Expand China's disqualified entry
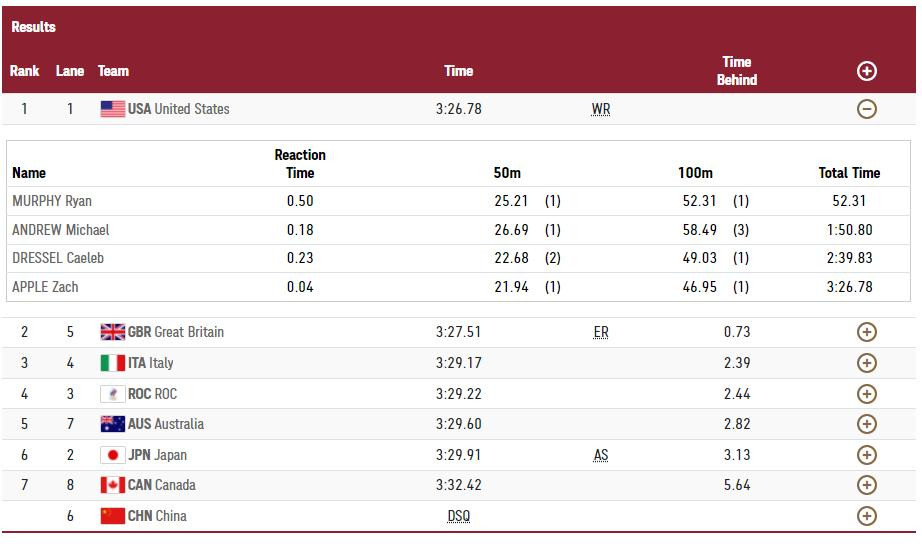 (x=867, y=516)
